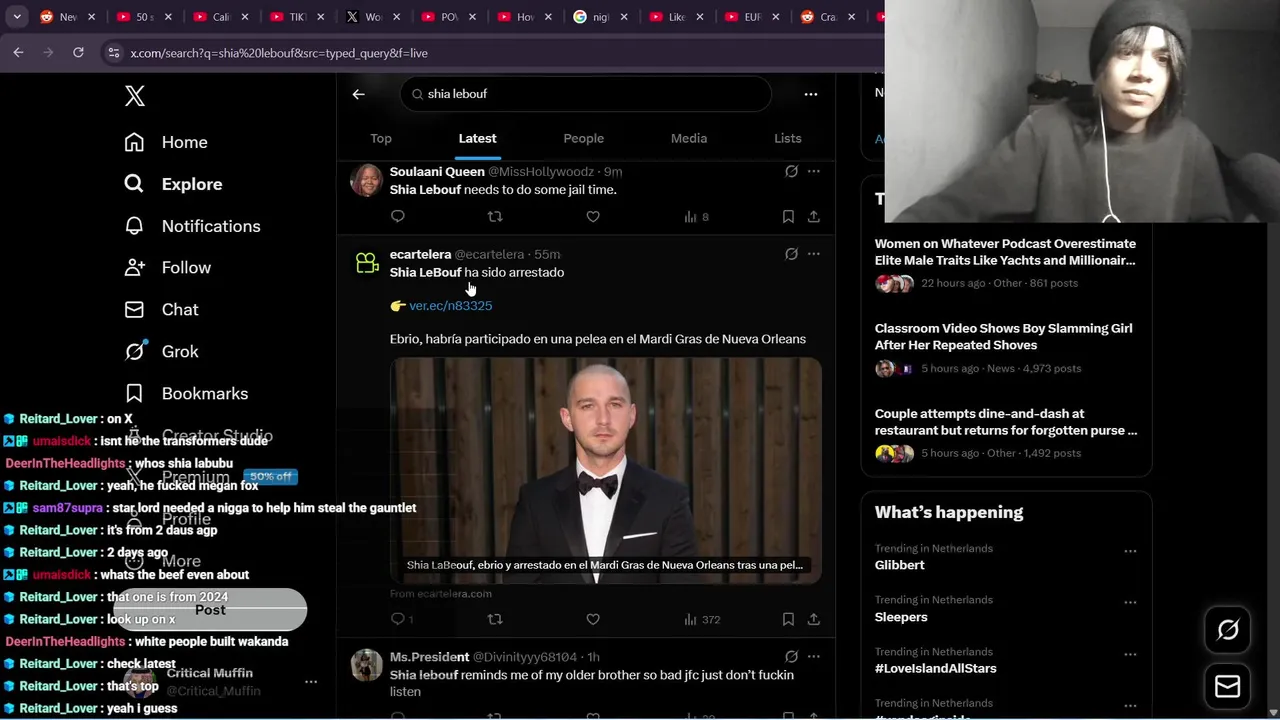Open Critical Muffin account menu dots
1280x720 pixels.
click(311, 682)
